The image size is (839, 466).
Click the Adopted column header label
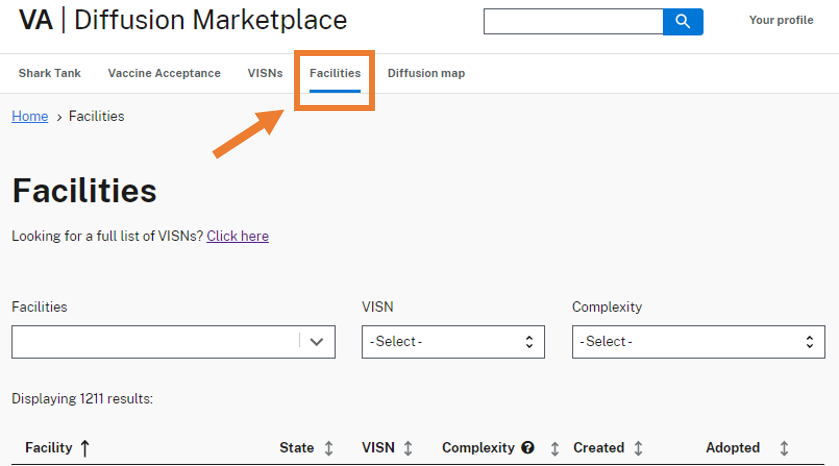733,448
